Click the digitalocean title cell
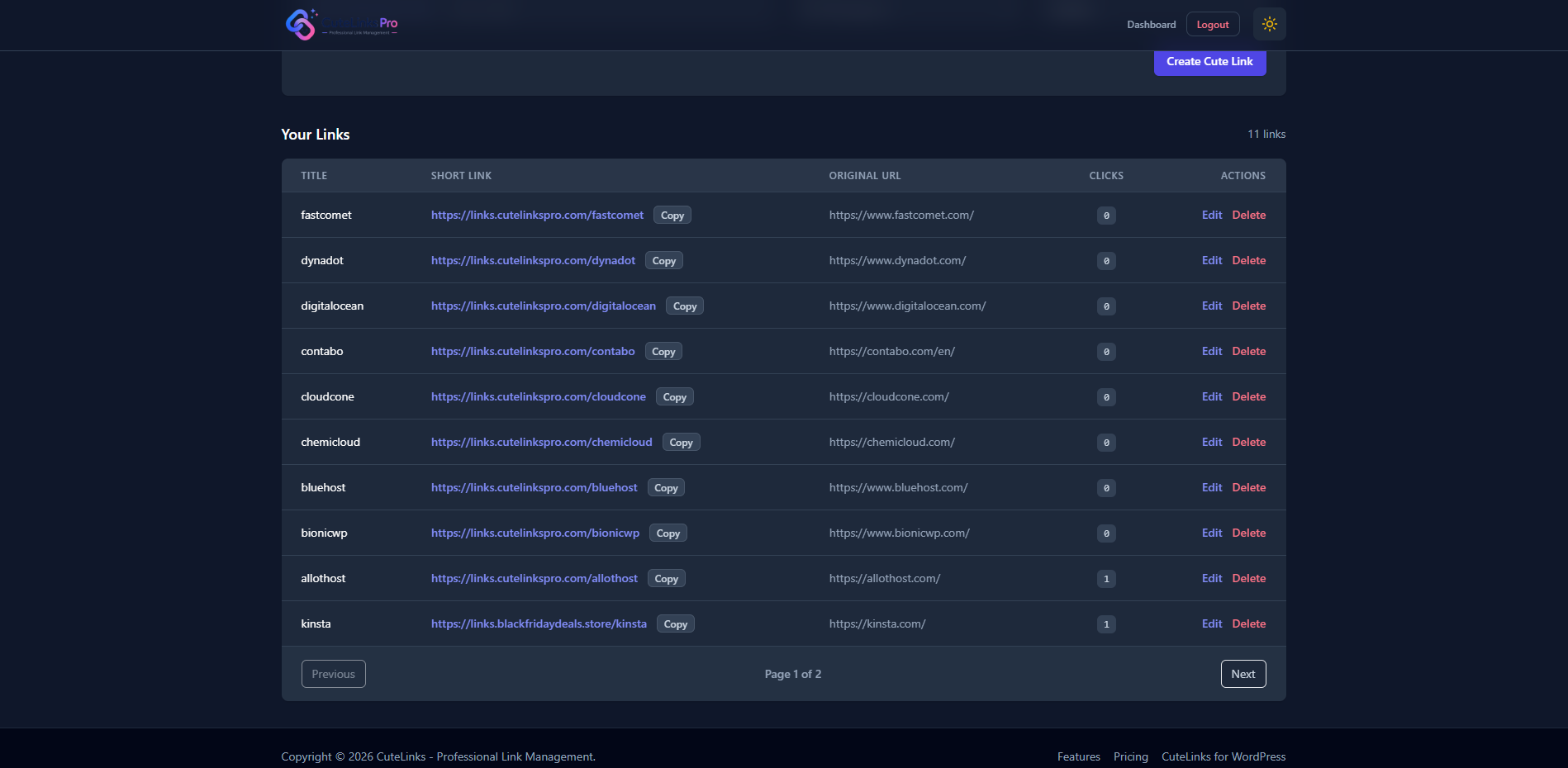 (332, 306)
